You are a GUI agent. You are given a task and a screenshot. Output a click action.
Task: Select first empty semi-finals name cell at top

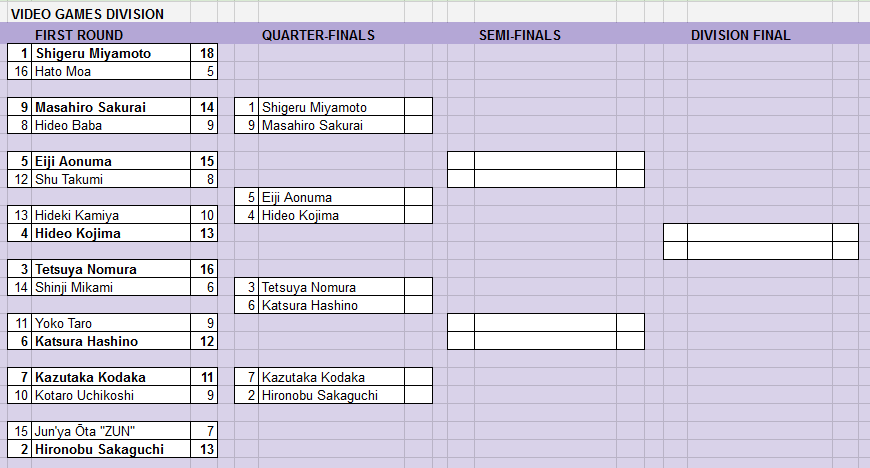[x=545, y=161]
